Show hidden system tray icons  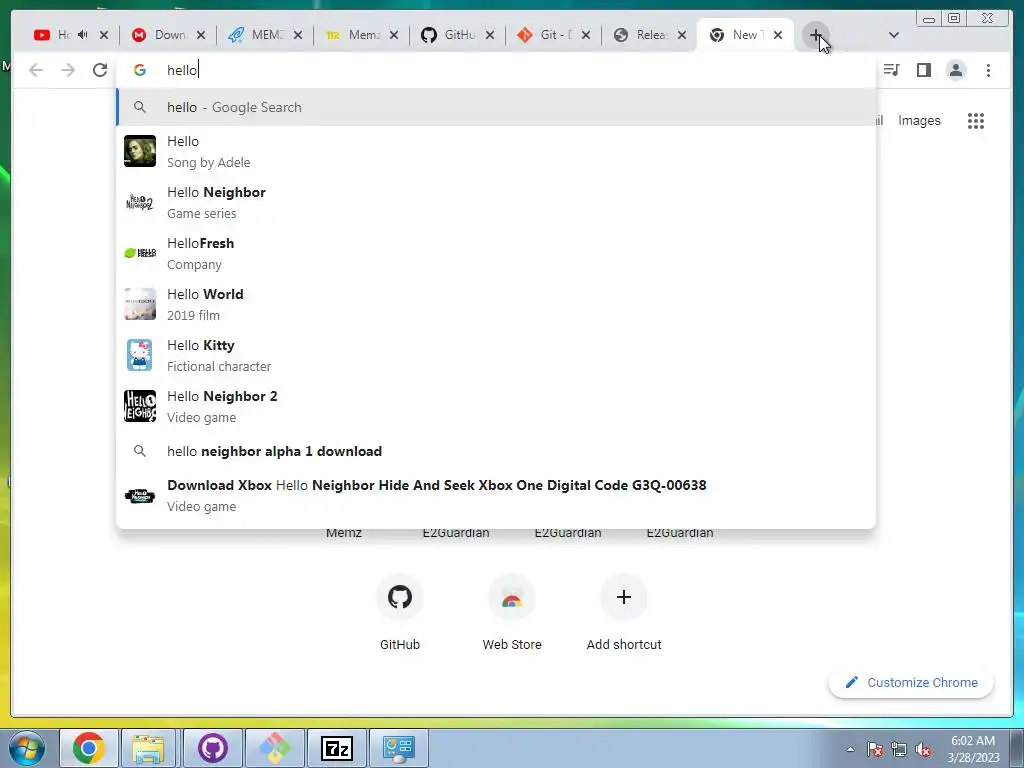[x=850, y=749]
